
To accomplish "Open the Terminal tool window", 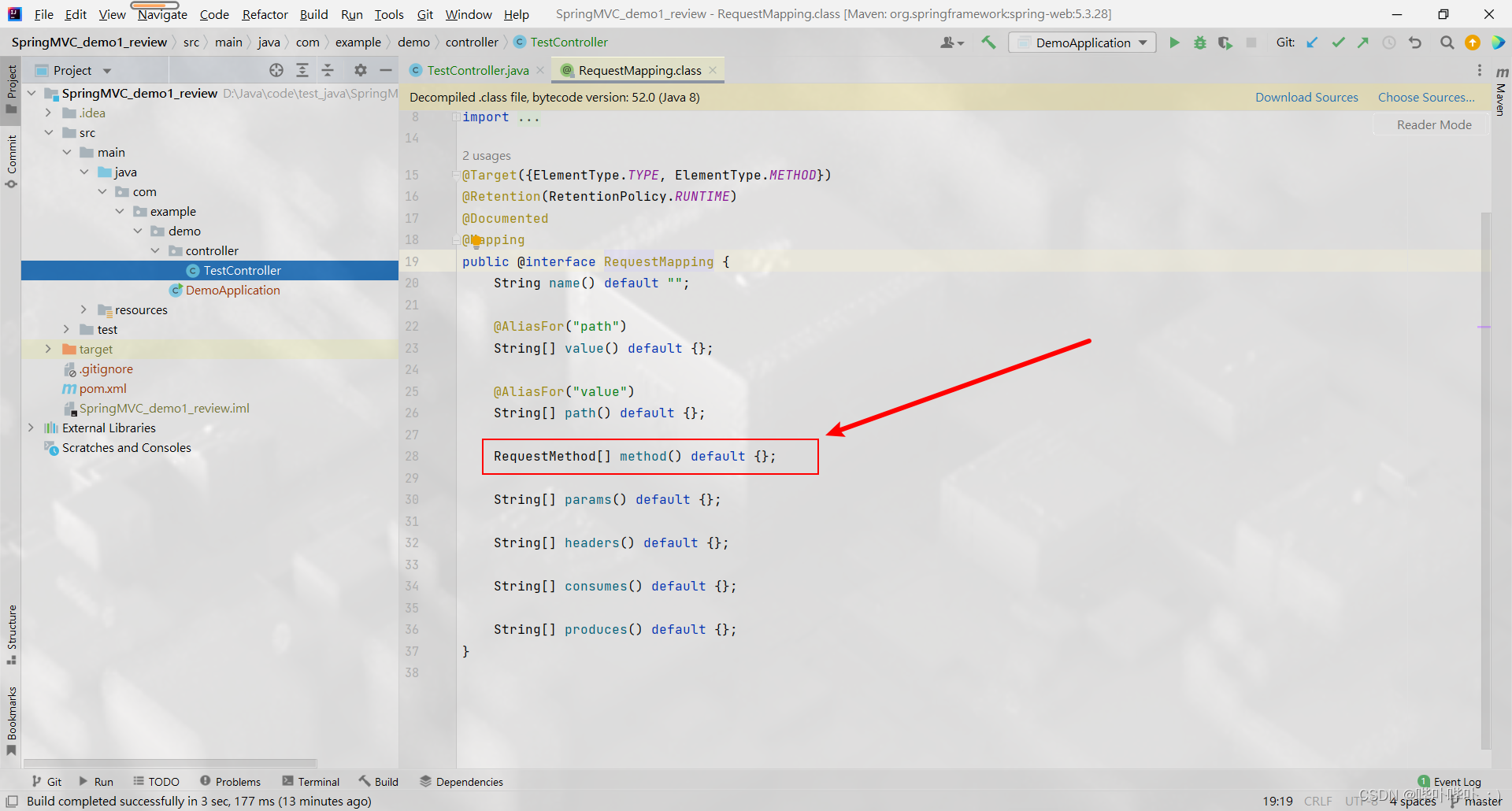I will coord(311,782).
